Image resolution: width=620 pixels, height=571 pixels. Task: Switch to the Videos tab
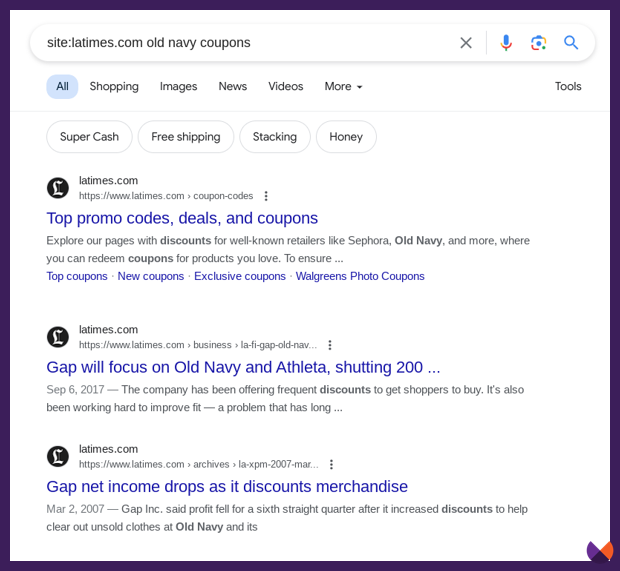pyautogui.click(x=285, y=87)
